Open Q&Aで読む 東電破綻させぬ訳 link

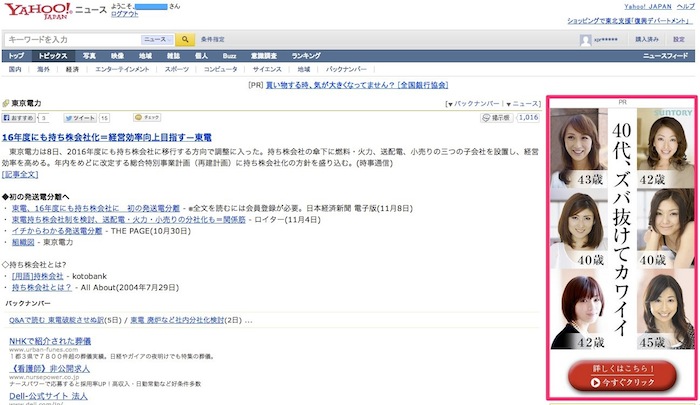pos(56,320)
